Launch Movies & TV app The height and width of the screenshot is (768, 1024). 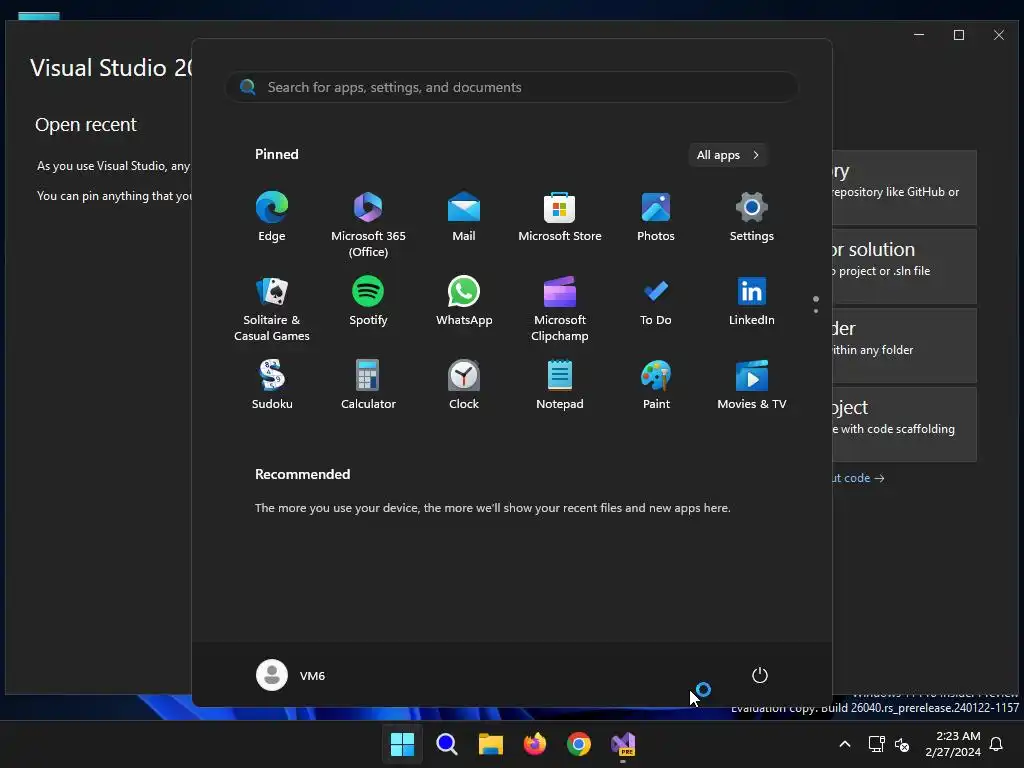752,385
